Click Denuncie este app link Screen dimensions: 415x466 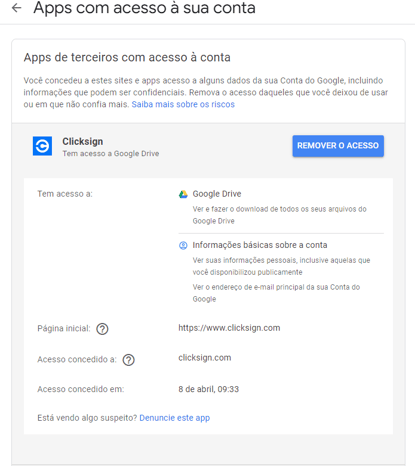[x=175, y=418]
